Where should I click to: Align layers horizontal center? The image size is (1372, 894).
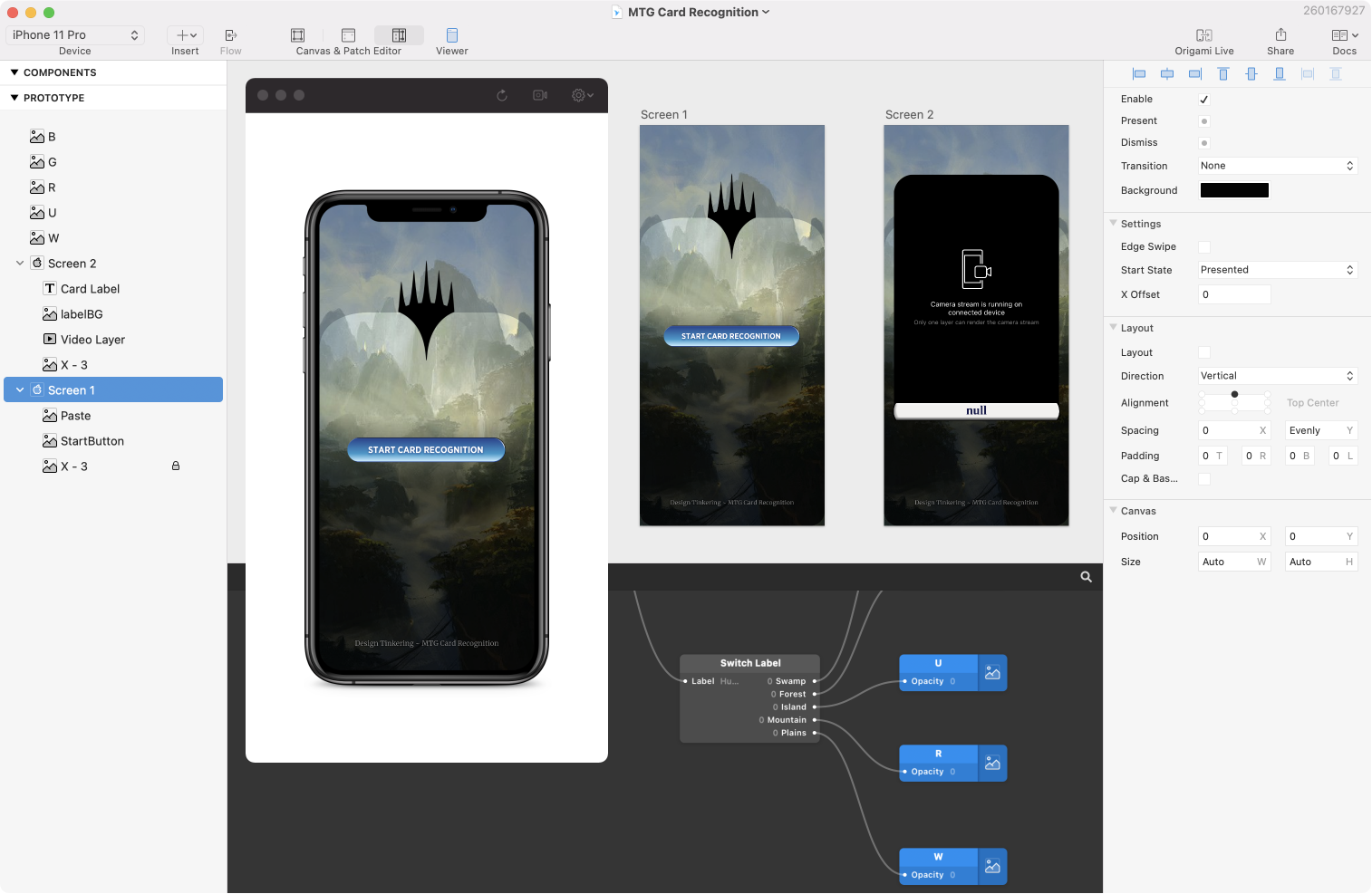[x=1167, y=74]
